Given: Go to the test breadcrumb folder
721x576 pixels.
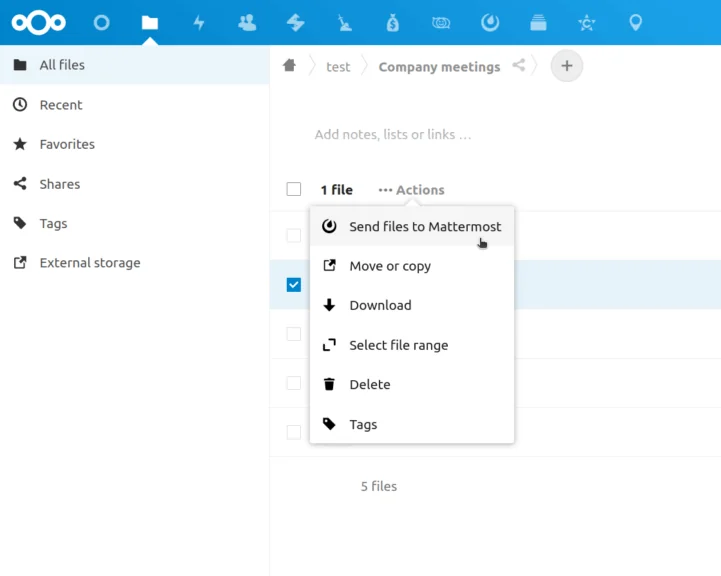Looking at the screenshot, I should [x=338, y=67].
